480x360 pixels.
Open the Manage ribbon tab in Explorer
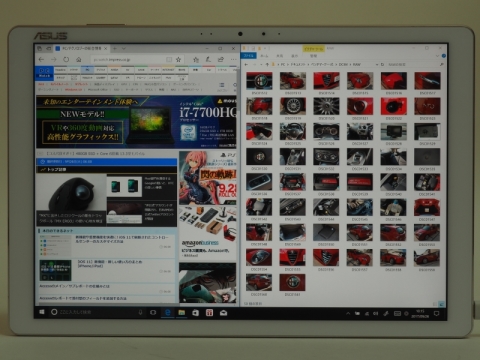pyautogui.click(x=313, y=56)
